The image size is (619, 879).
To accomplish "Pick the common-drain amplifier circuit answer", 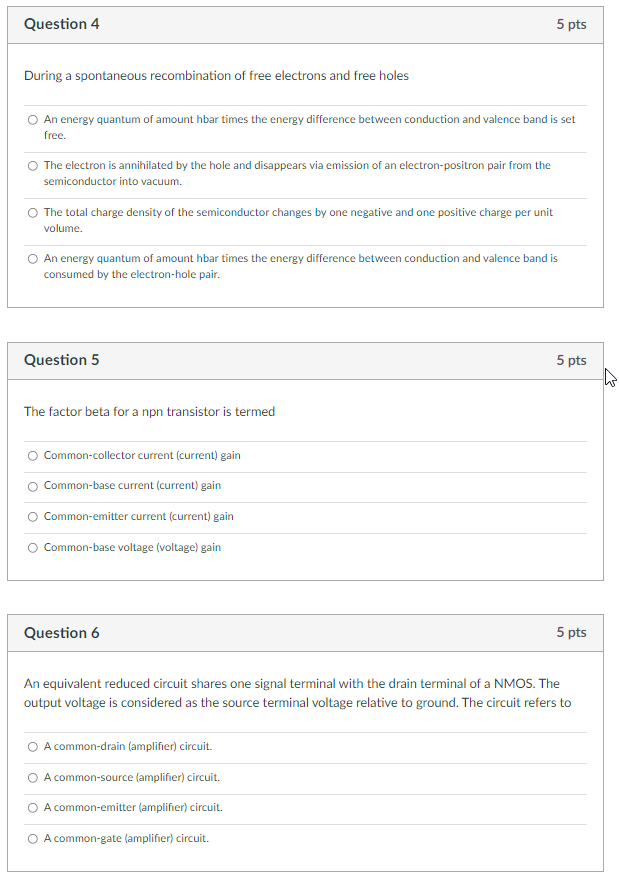I will coord(32,746).
